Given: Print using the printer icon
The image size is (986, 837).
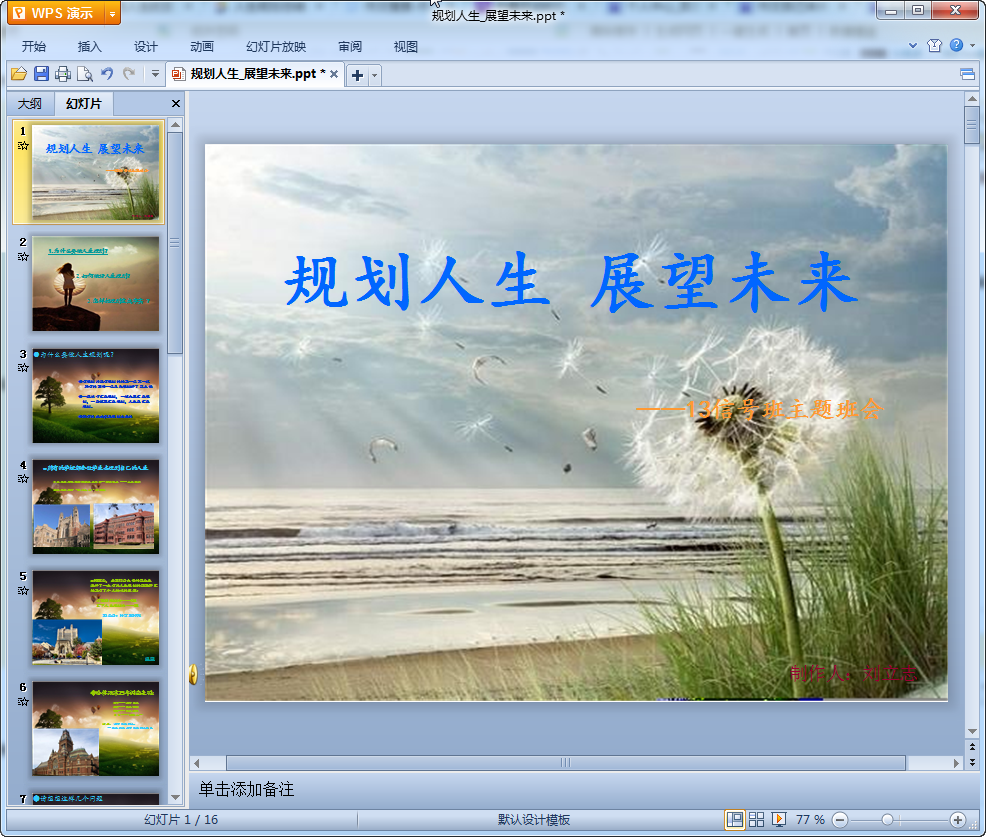Looking at the screenshot, I should 63,74.
